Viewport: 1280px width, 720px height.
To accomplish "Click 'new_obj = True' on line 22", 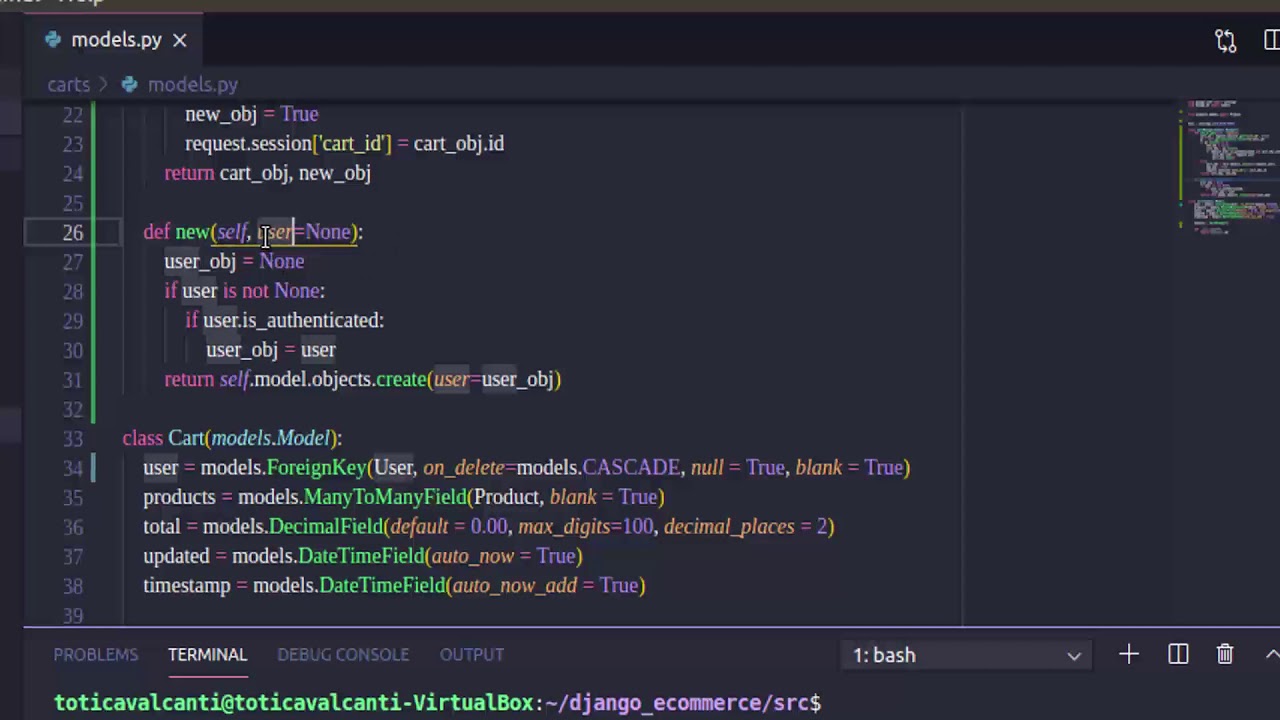I will pos(252,114).
